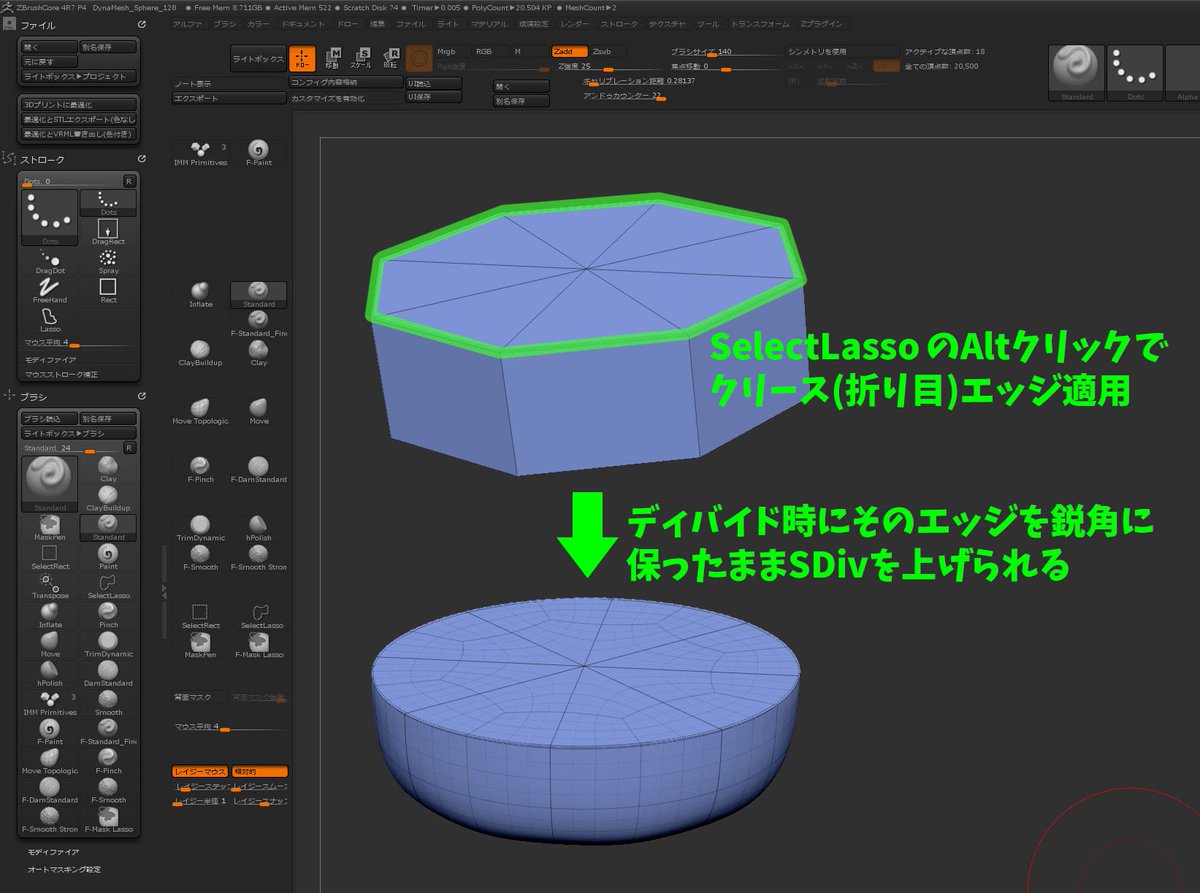
Task: Choose the Lasso stroke icon
Action: pos(49,320)
